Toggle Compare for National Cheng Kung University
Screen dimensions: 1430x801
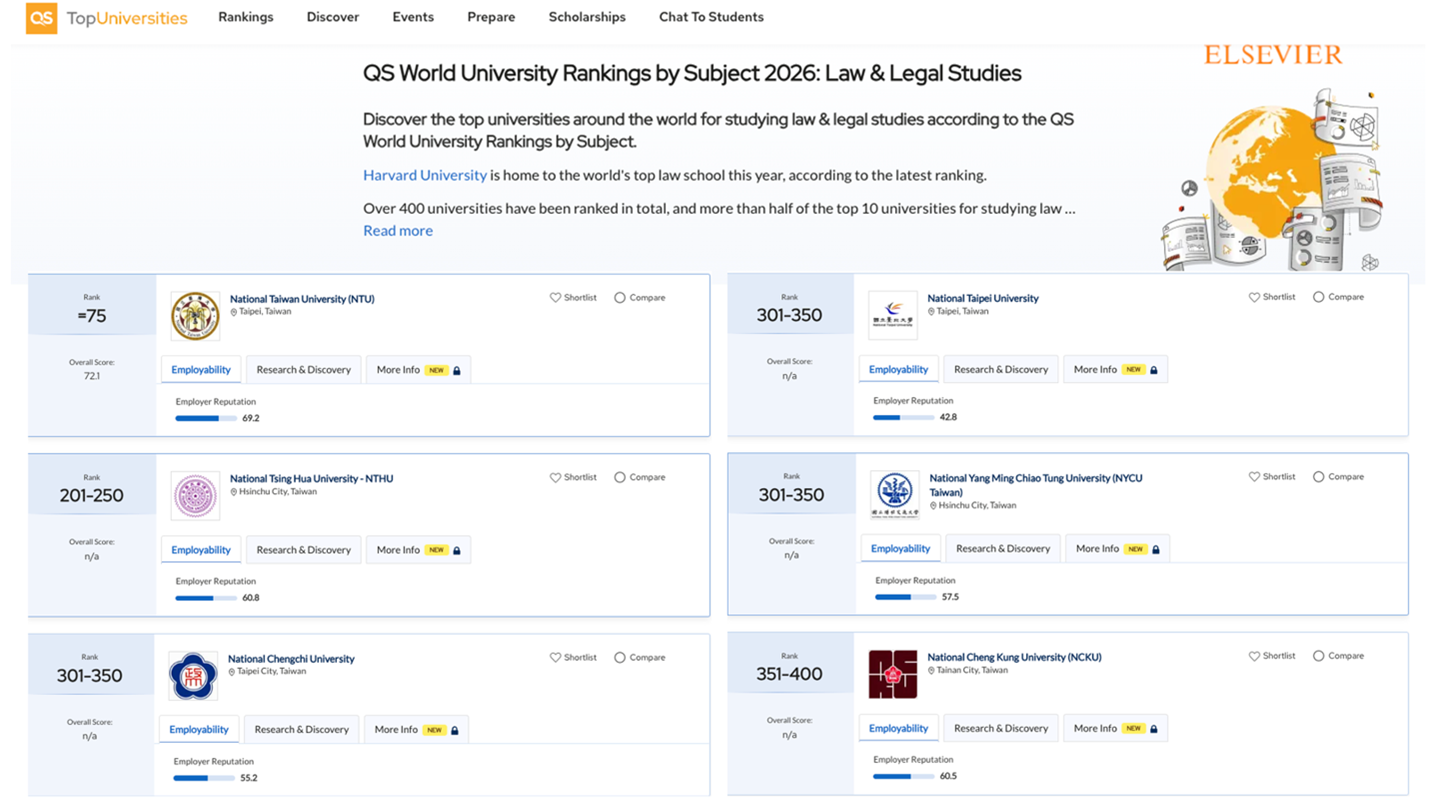click(1318, 656)
